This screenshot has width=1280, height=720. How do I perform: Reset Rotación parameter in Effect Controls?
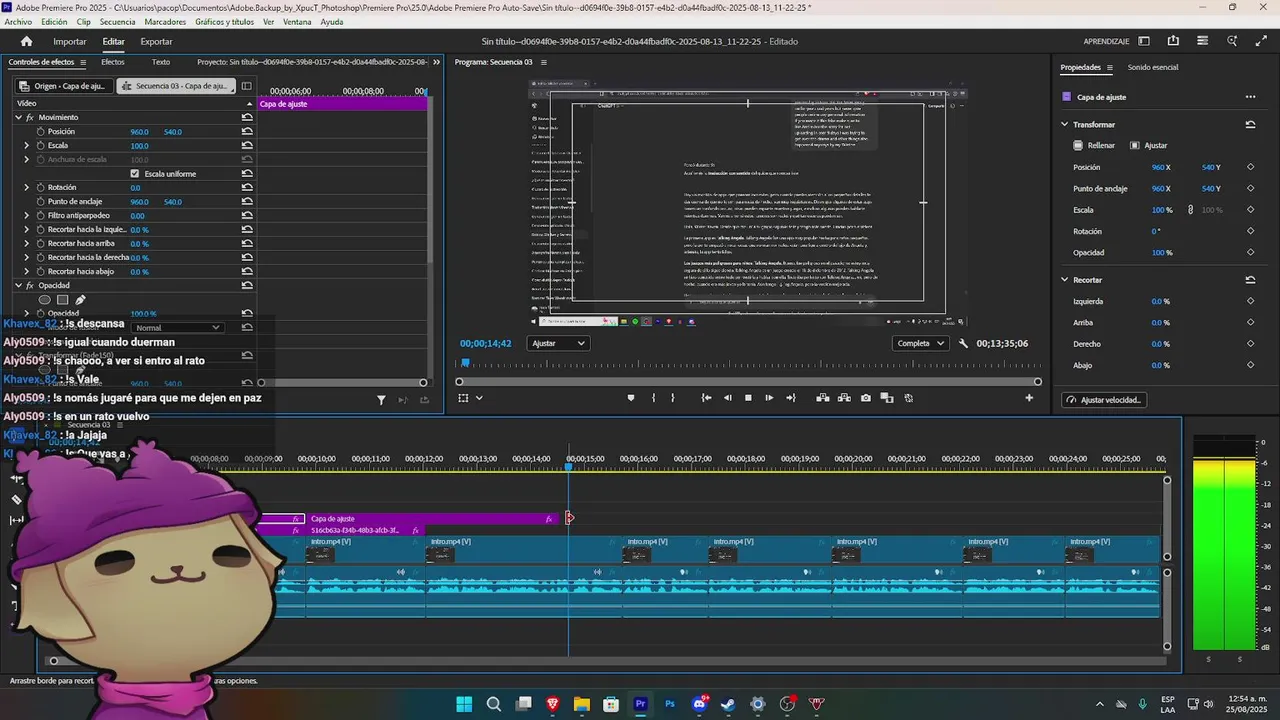247,187
